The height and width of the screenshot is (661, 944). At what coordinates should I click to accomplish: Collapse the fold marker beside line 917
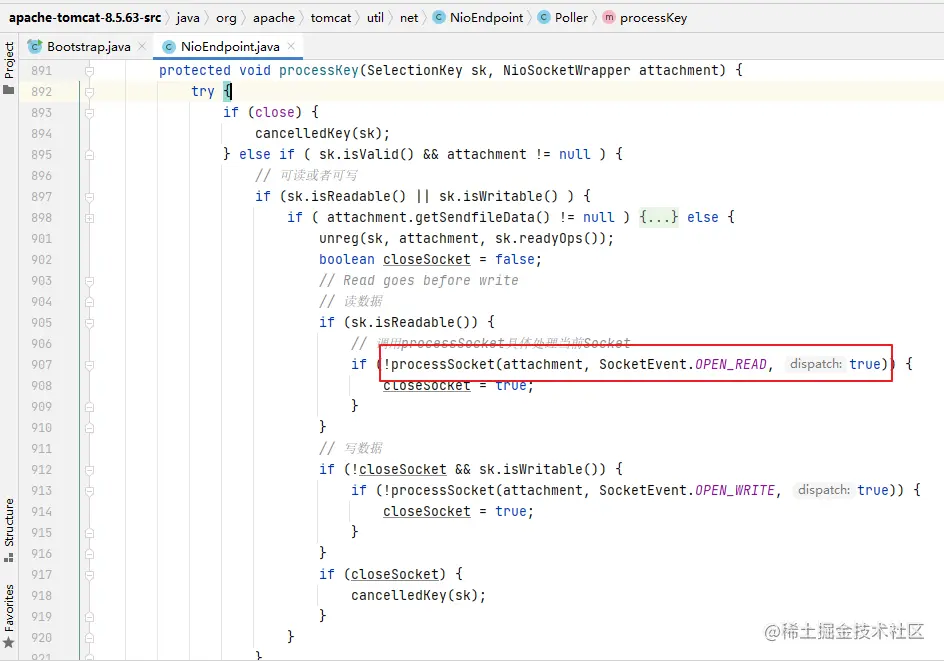(87, 573)
